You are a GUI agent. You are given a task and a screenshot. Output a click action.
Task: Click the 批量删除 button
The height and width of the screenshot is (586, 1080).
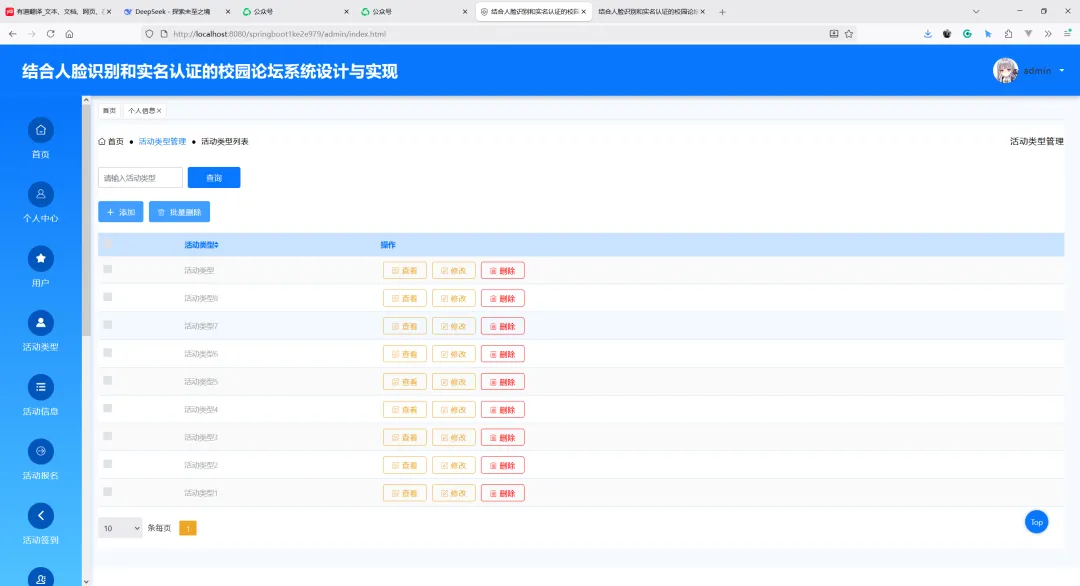pyautogui.click(x=179, y=212)
